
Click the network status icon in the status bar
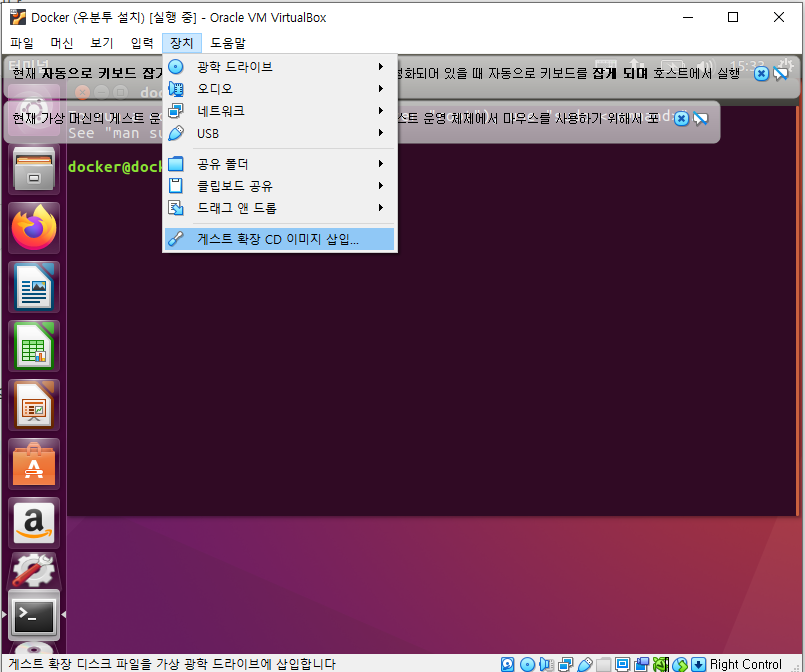click(565, 664)
